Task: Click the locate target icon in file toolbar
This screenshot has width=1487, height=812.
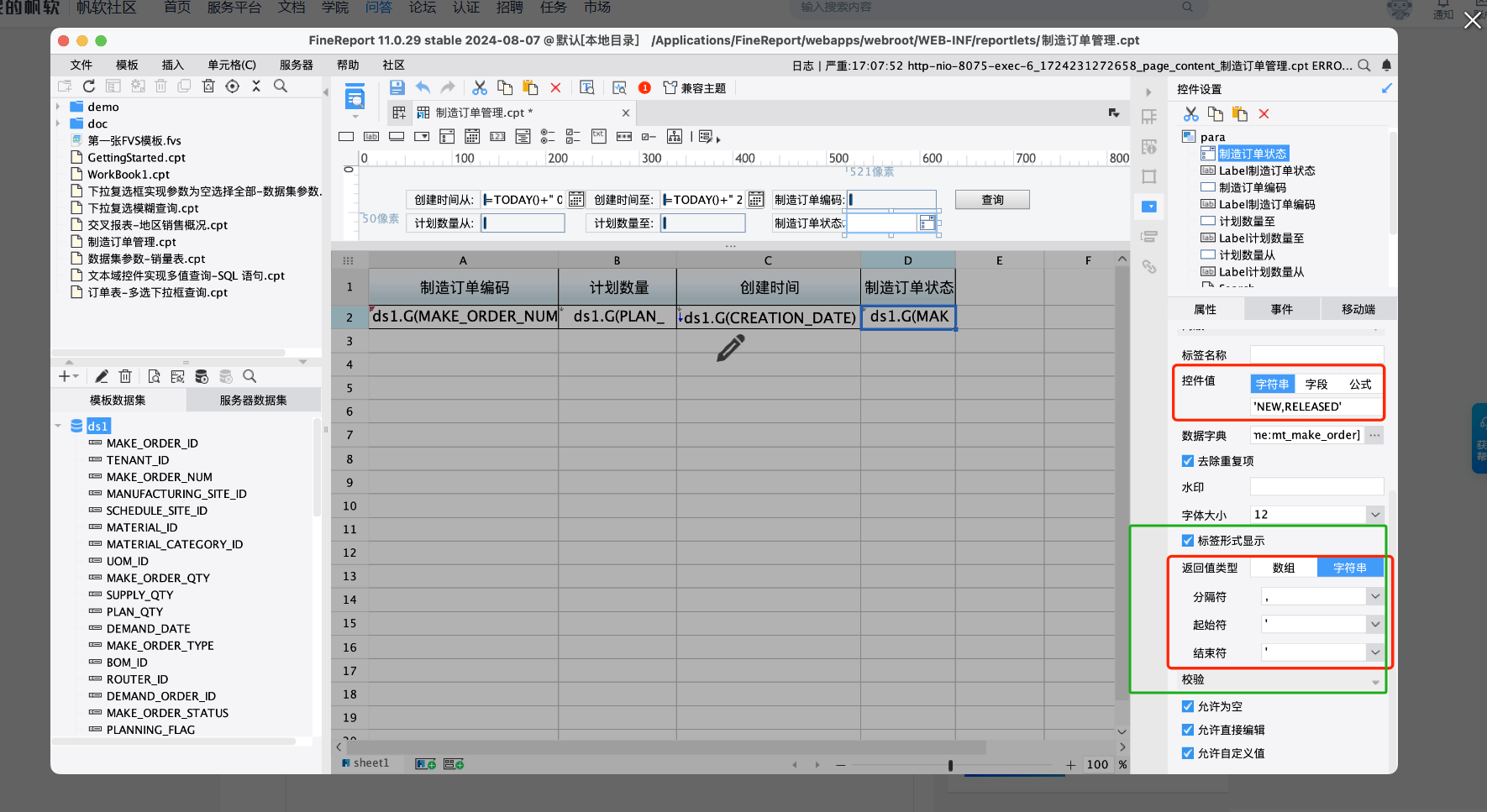Action: point(233,86)
